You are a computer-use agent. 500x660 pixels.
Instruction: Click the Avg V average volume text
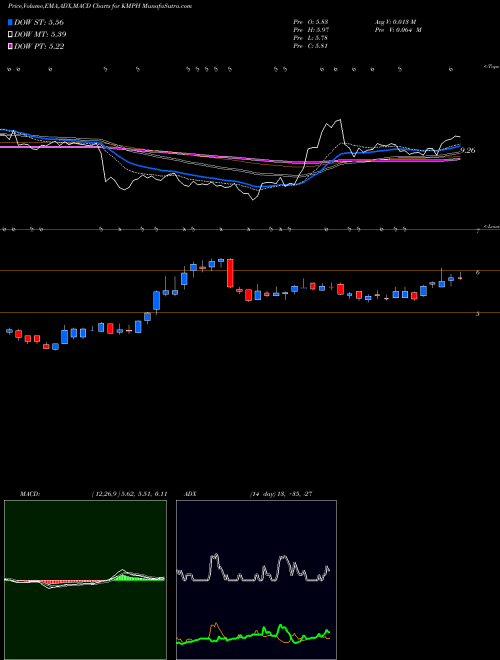coord(395,21)
